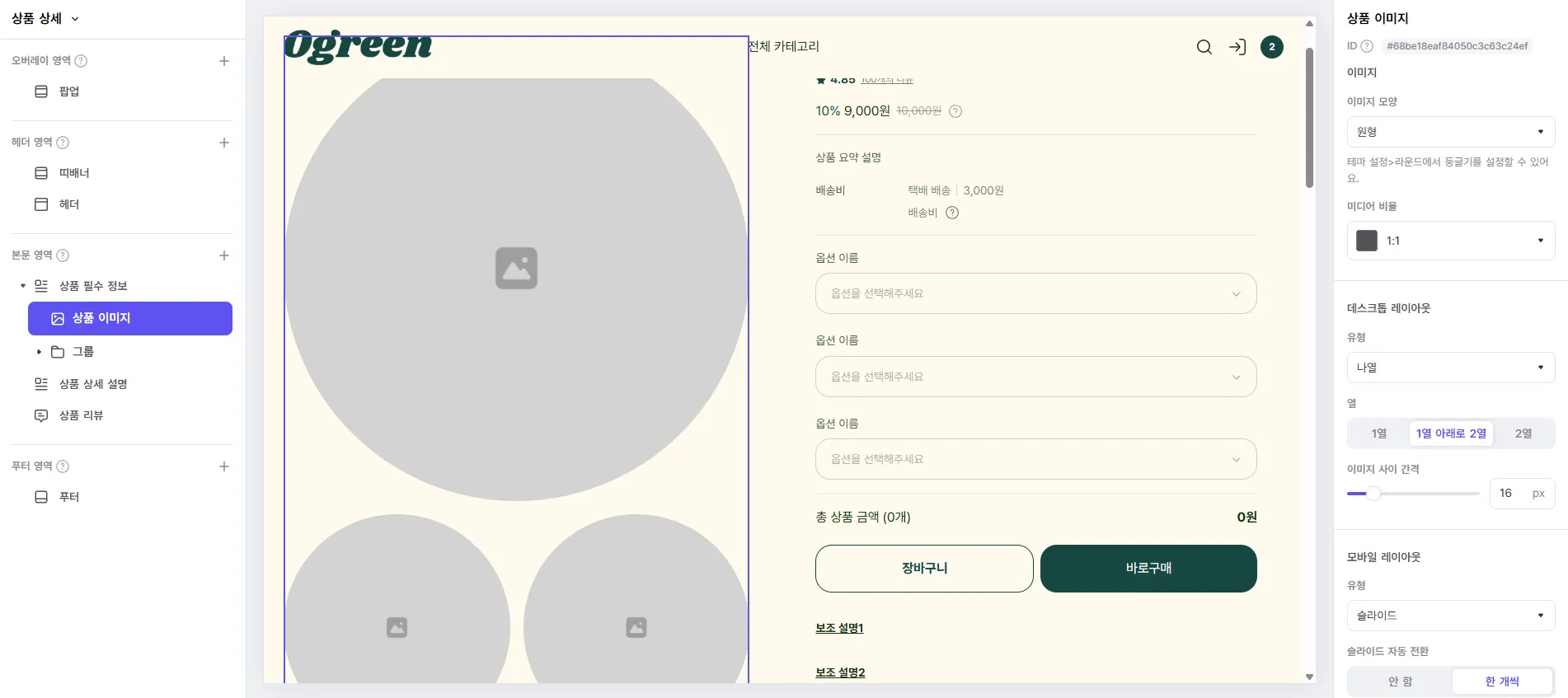This screenshot has width=1568, height=698.
Task: Click the login arrow icon
Action: tap(1237, 47)
